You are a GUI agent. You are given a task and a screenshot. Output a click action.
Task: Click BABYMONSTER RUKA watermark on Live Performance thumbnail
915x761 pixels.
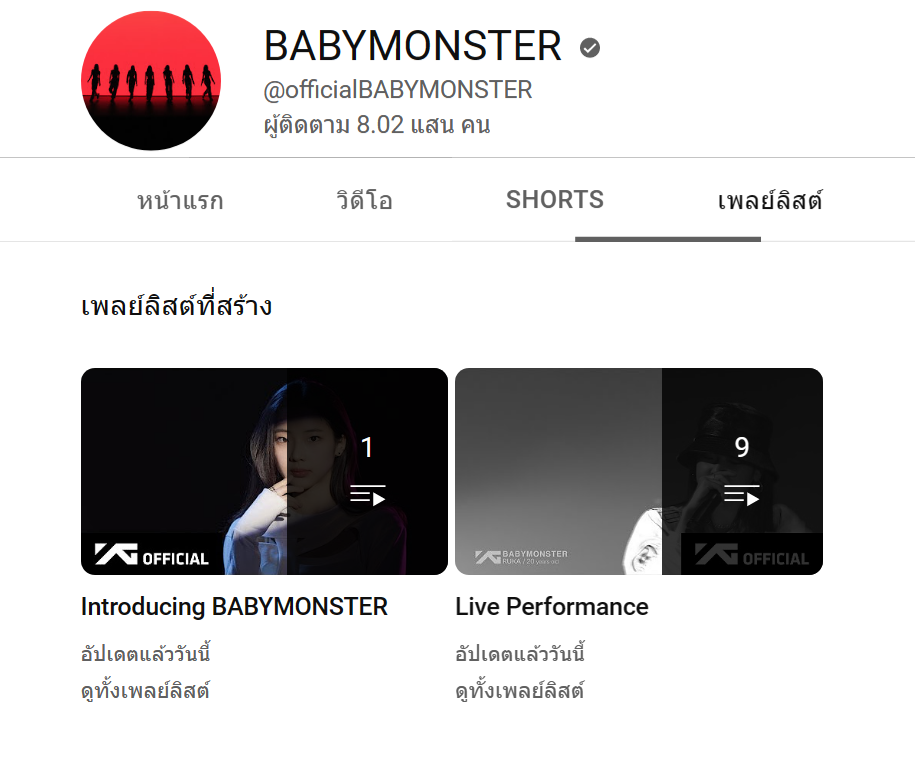coord(521,557)
